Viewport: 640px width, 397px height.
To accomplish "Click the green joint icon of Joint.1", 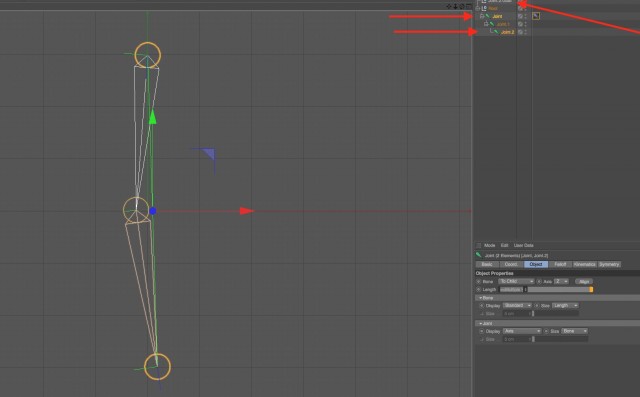I will (x=492, y=24).
